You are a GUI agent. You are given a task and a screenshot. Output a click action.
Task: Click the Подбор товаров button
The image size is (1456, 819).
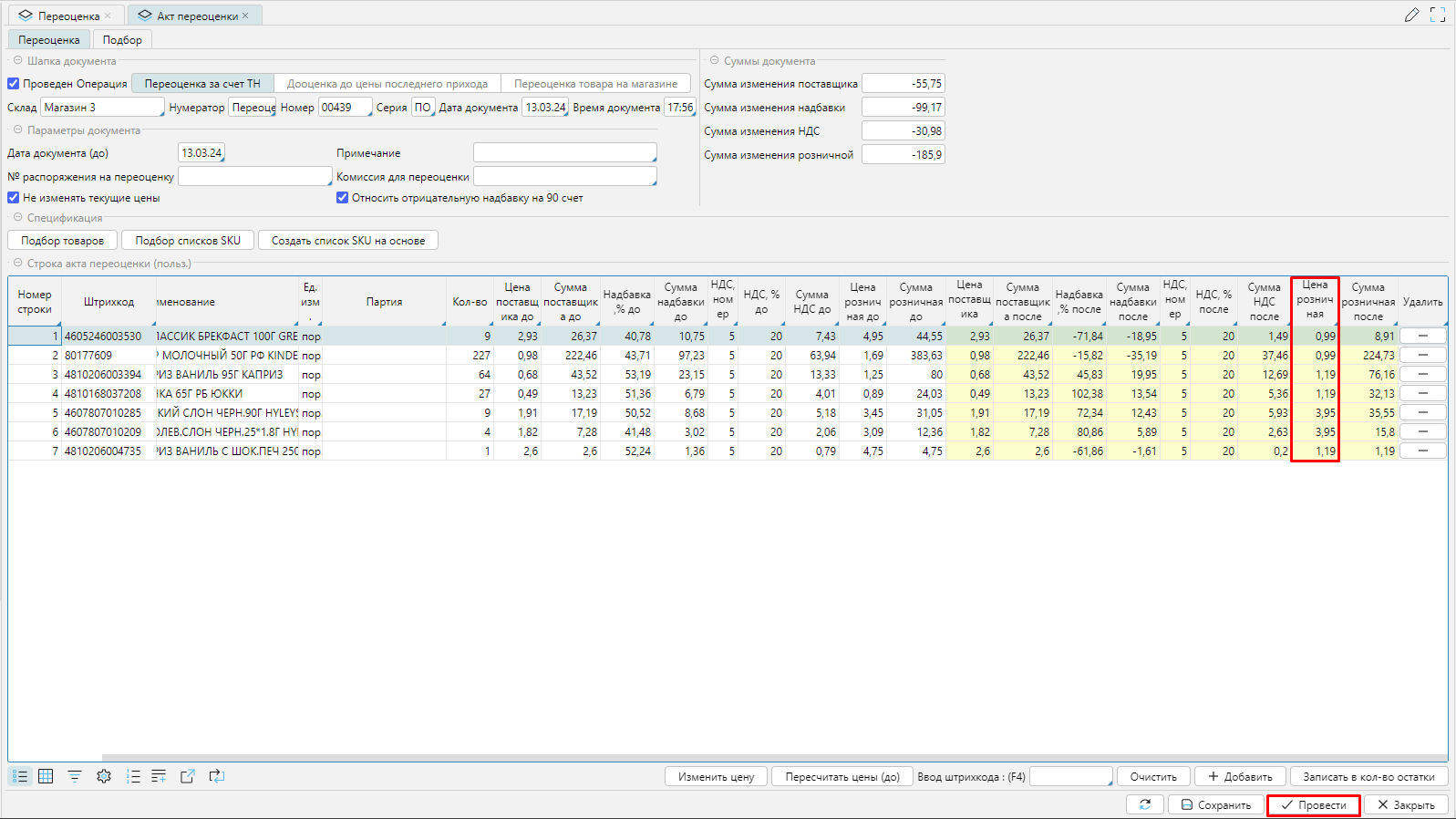point(63,241)
